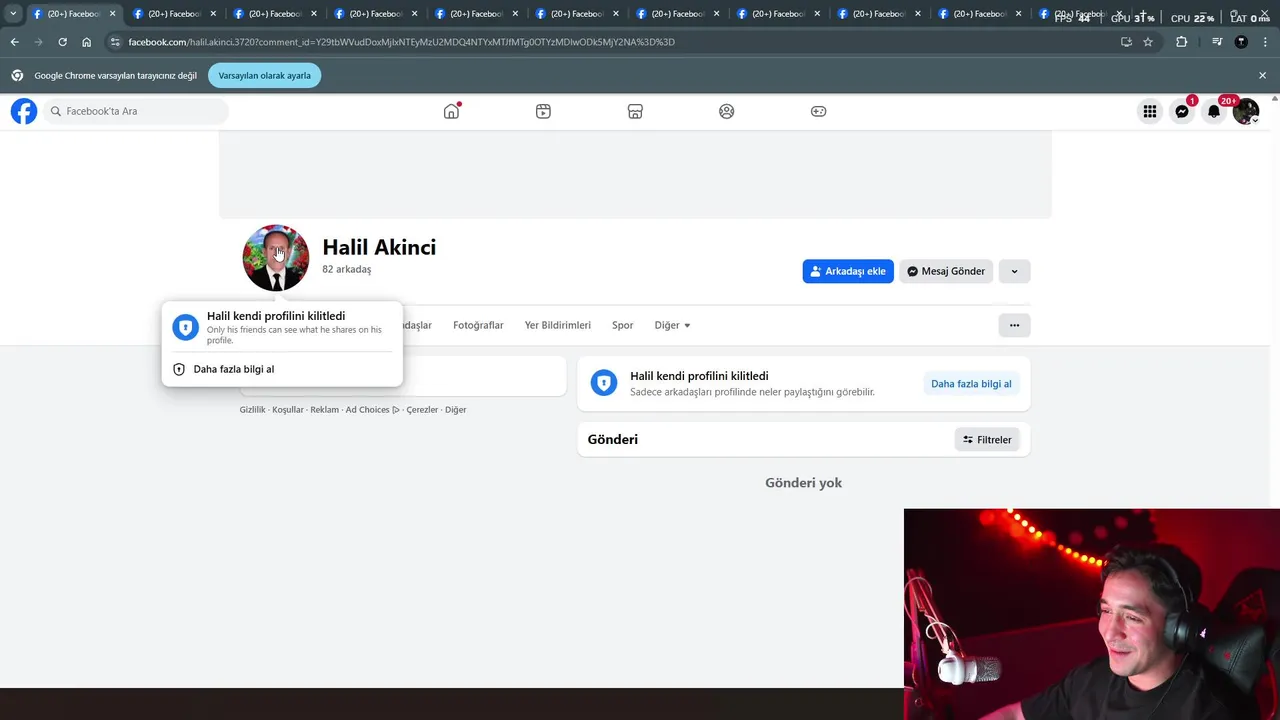The image size is (1280, 720).
Task: Open the Fotoğraflar tab
Action: [478, 325]
